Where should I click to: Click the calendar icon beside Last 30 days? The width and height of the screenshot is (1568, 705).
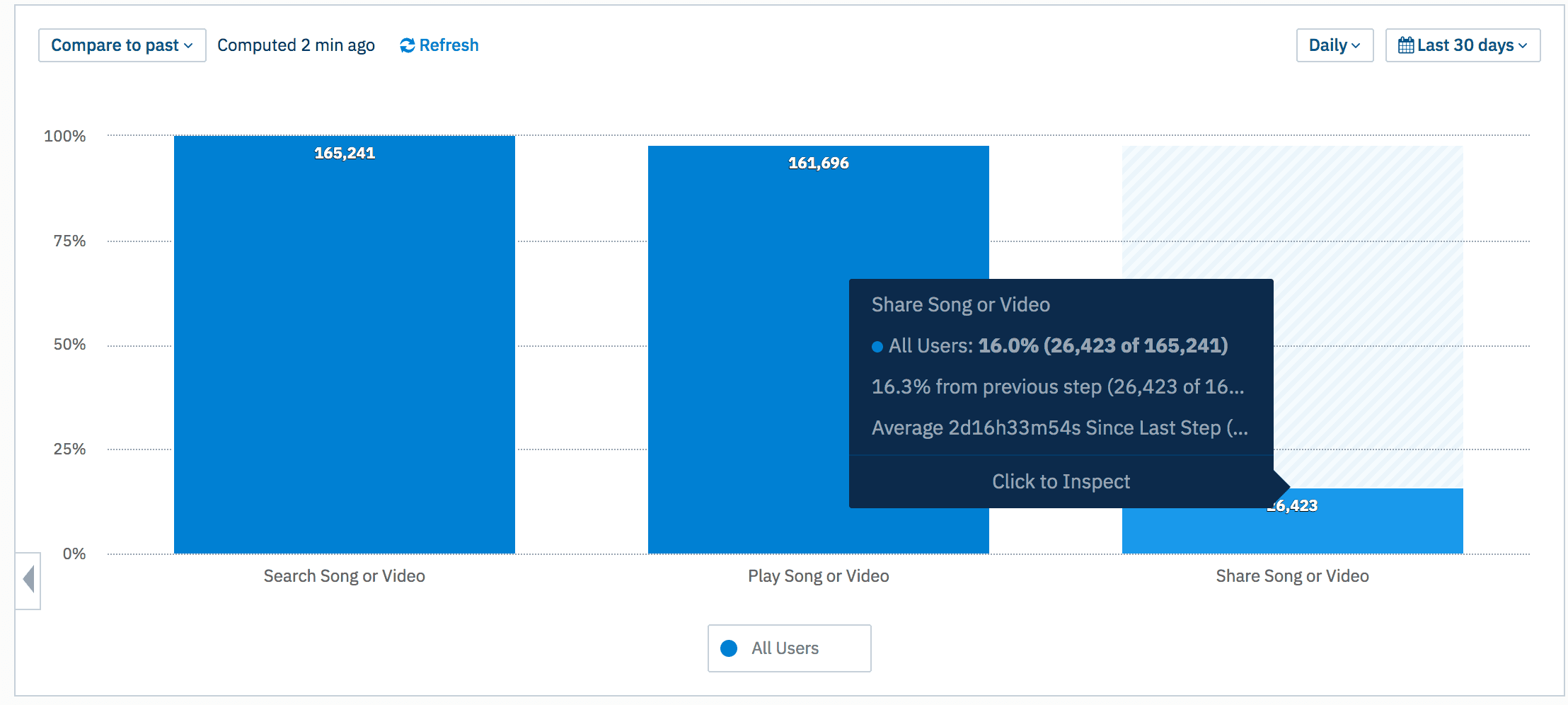[x=1405, y=45]
